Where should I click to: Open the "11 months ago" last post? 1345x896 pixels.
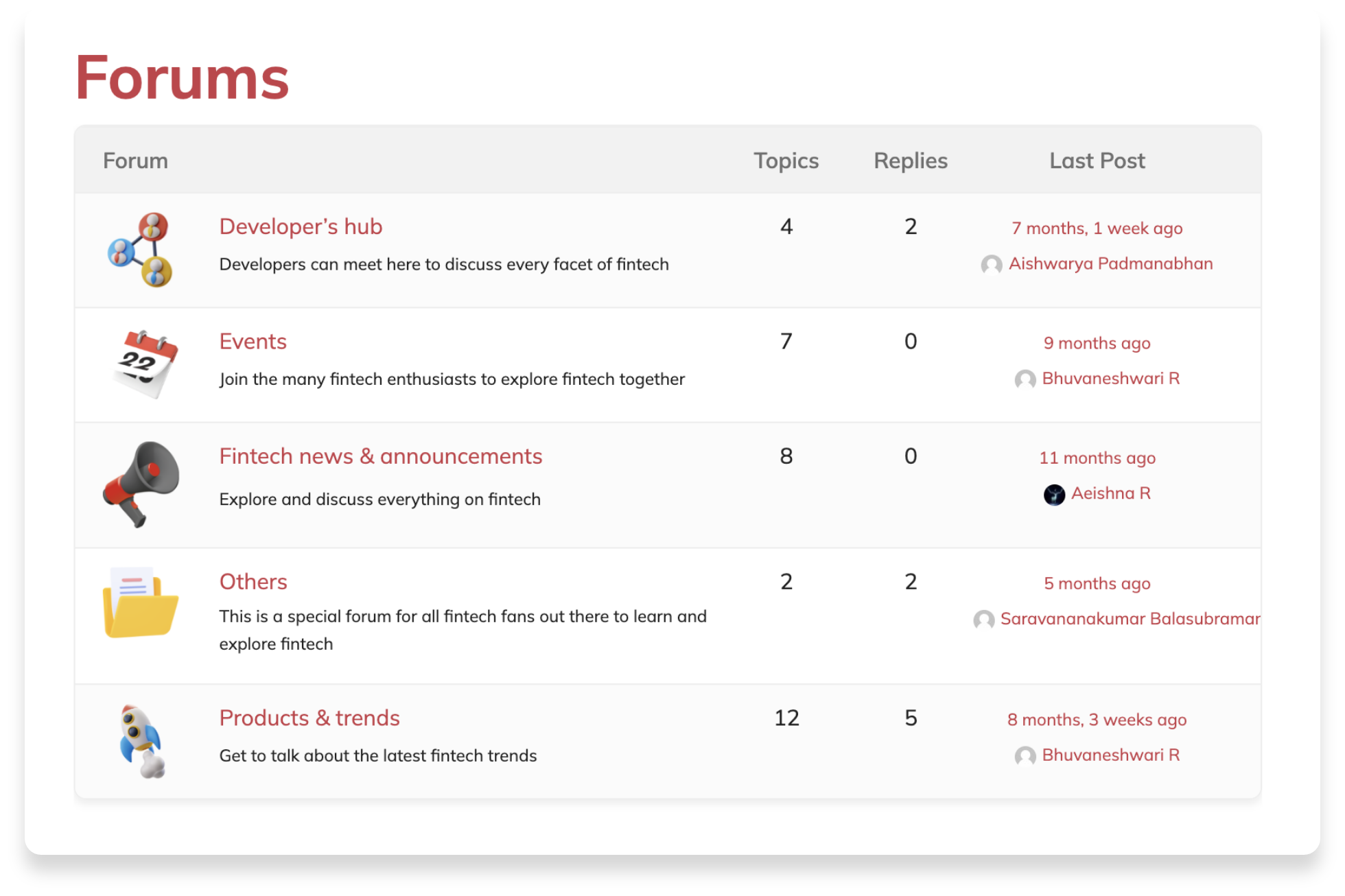click(x=1097, y=458)
